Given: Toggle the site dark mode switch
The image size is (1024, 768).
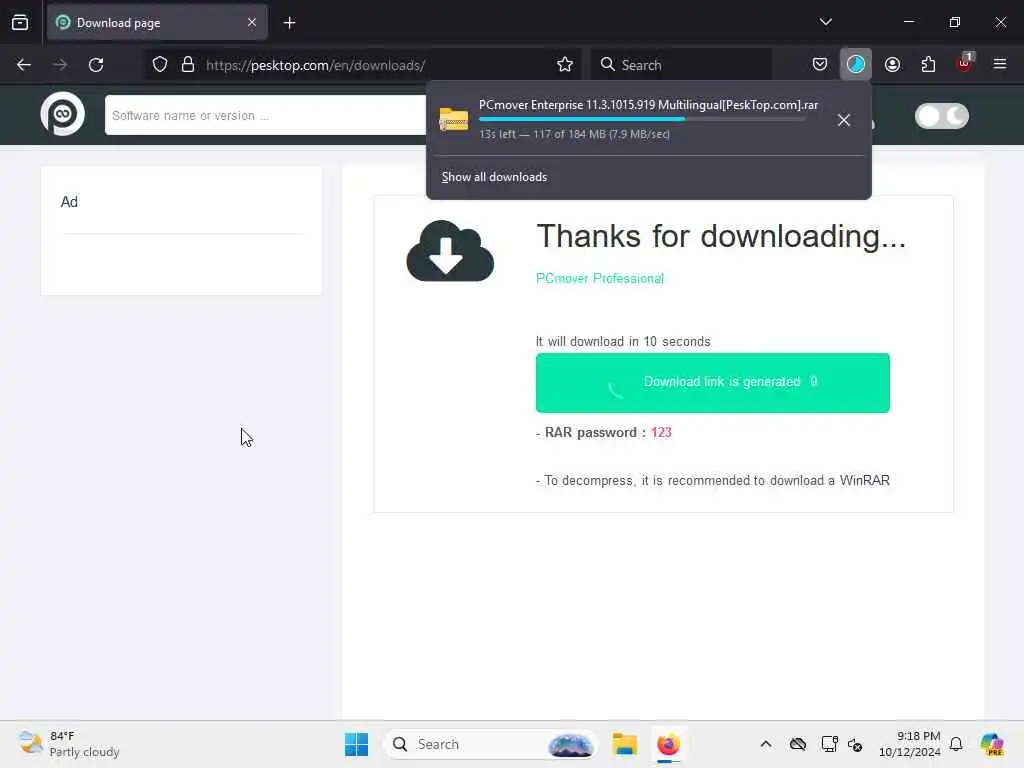Looking at the screenshot, I should point(941,116).
